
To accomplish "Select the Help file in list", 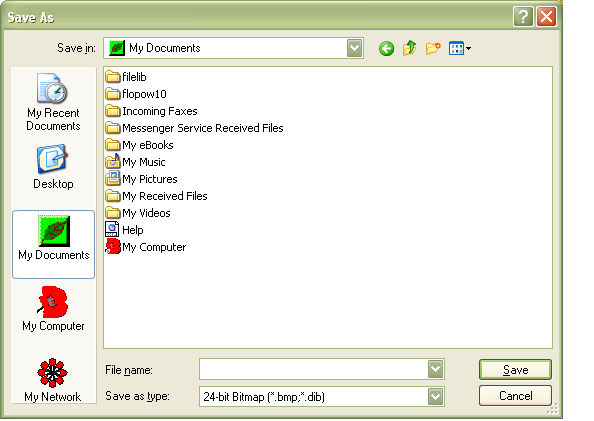I will pos(124,230).
